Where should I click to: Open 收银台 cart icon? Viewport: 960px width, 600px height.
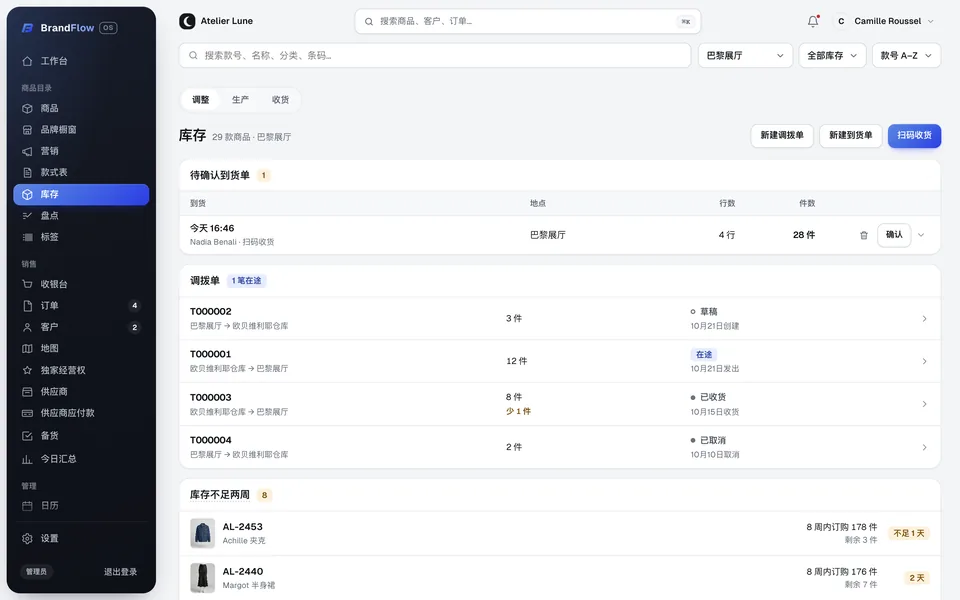27,284
